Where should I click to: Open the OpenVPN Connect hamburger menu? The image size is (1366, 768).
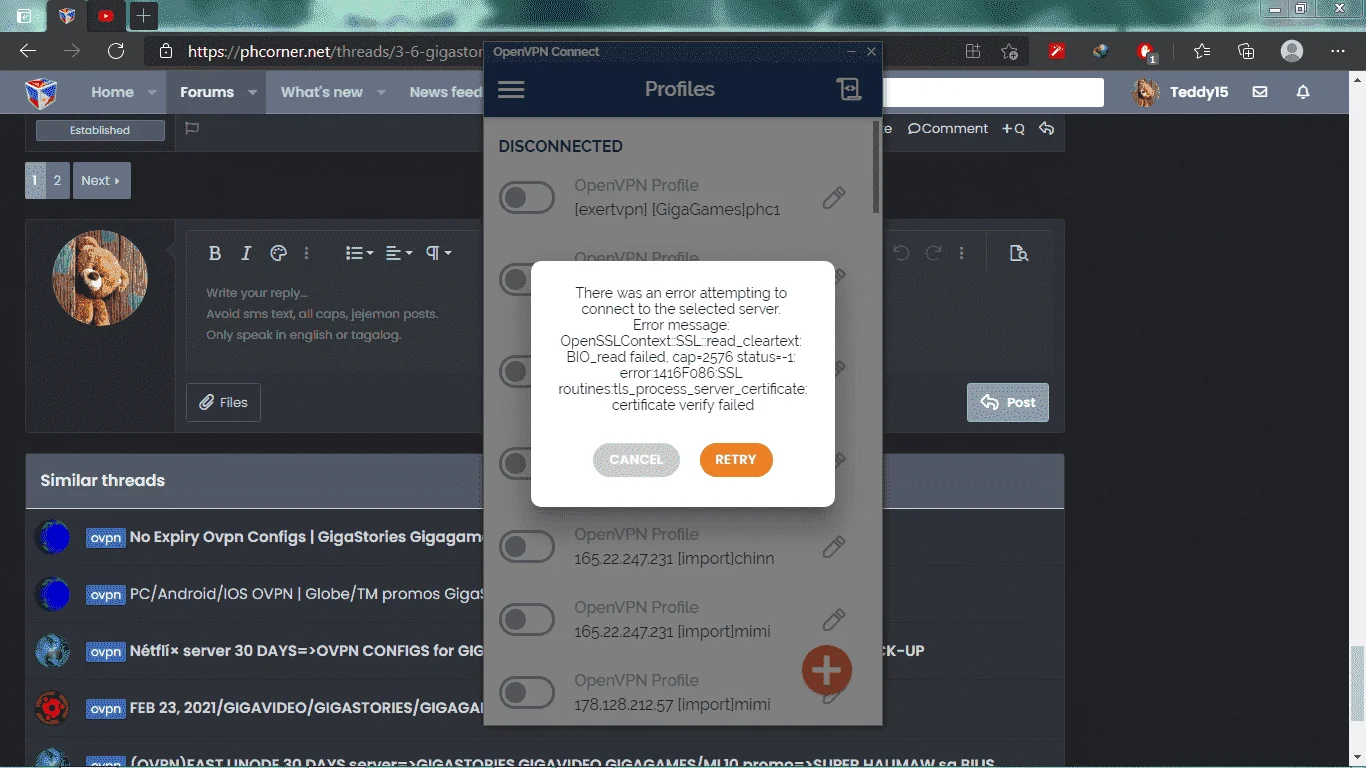[511, 90]
